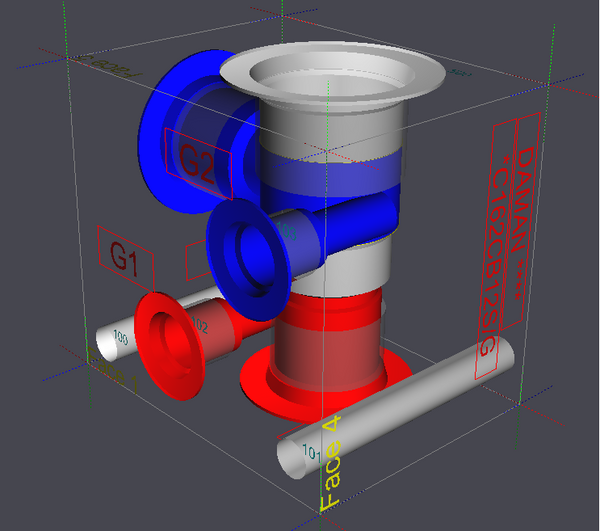Click the number 101 on the long cylinder
The image size is (600, 531).
click(311, 453)
